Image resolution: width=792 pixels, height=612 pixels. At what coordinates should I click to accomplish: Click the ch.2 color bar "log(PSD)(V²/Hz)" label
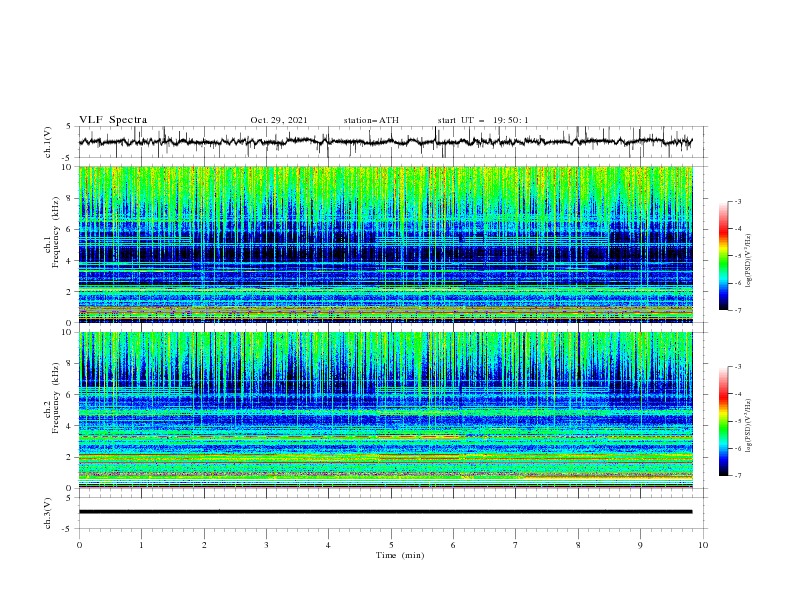coord(749,425)
